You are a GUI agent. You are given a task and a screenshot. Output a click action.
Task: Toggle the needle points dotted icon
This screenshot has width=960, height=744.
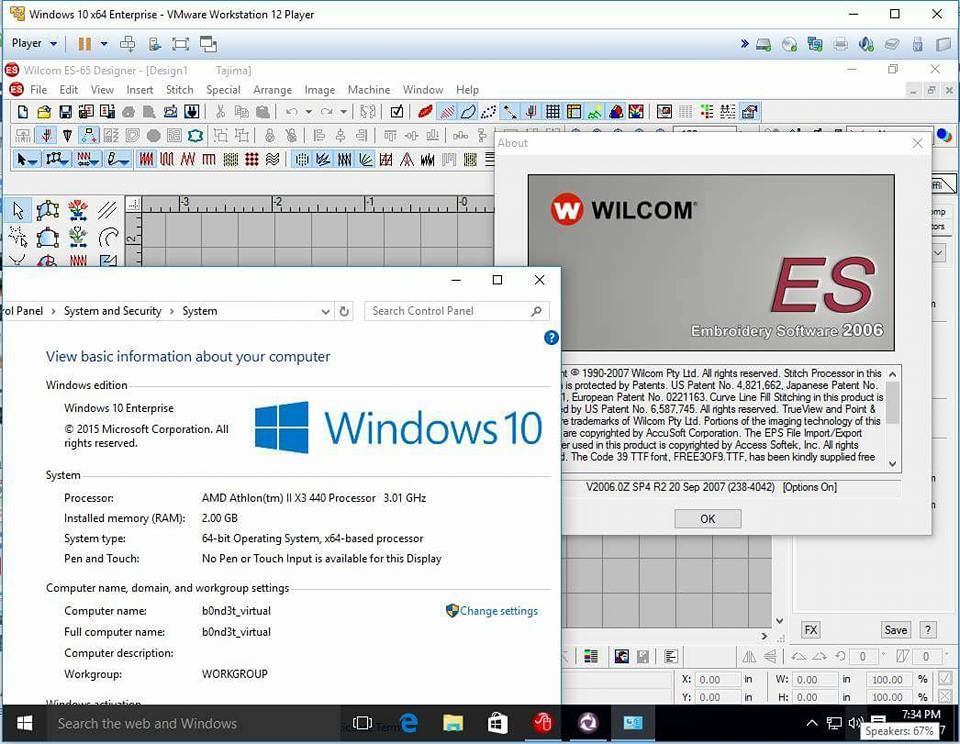(488, 111)
